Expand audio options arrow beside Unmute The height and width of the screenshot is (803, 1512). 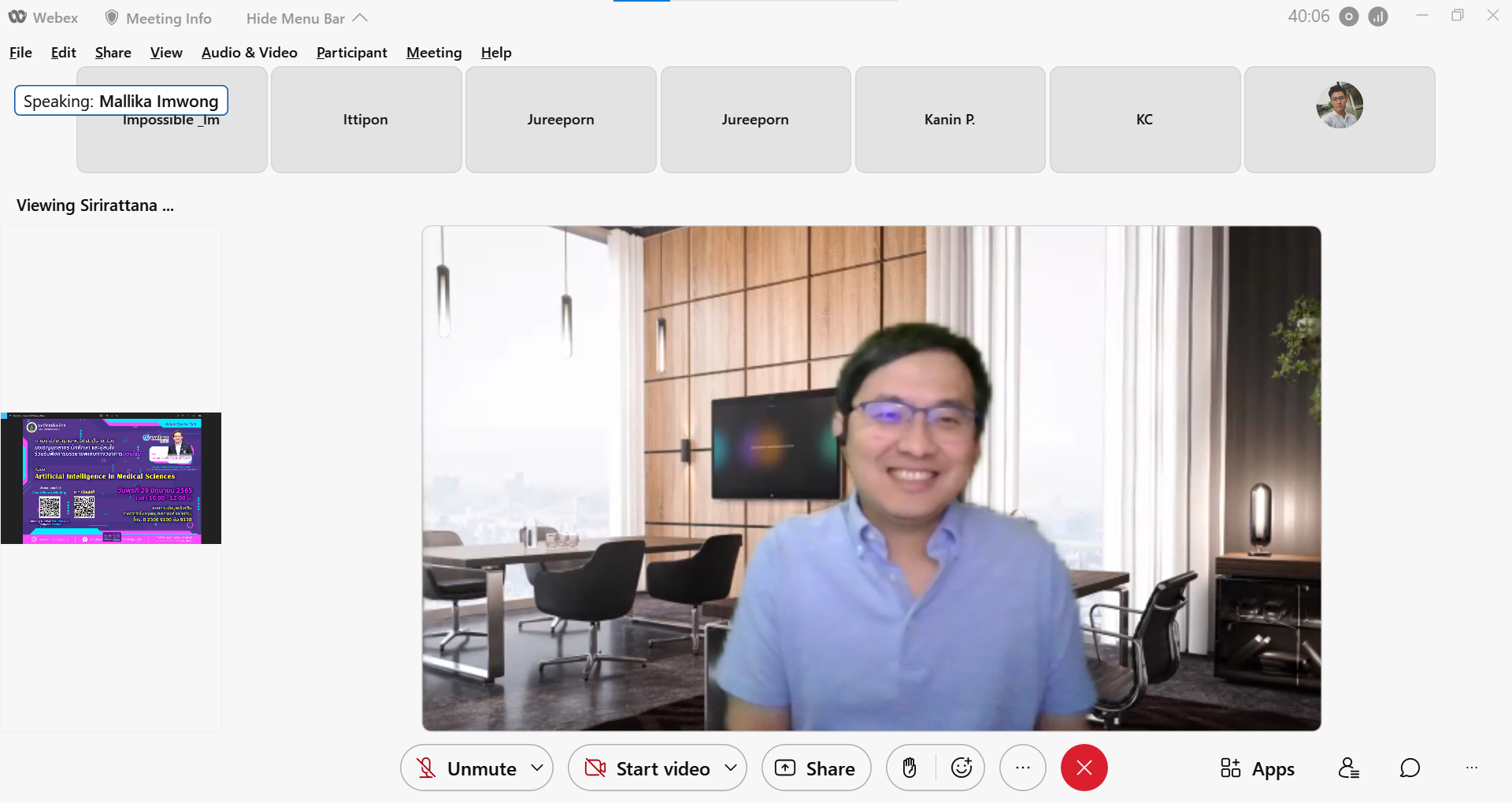click(537, 768)
